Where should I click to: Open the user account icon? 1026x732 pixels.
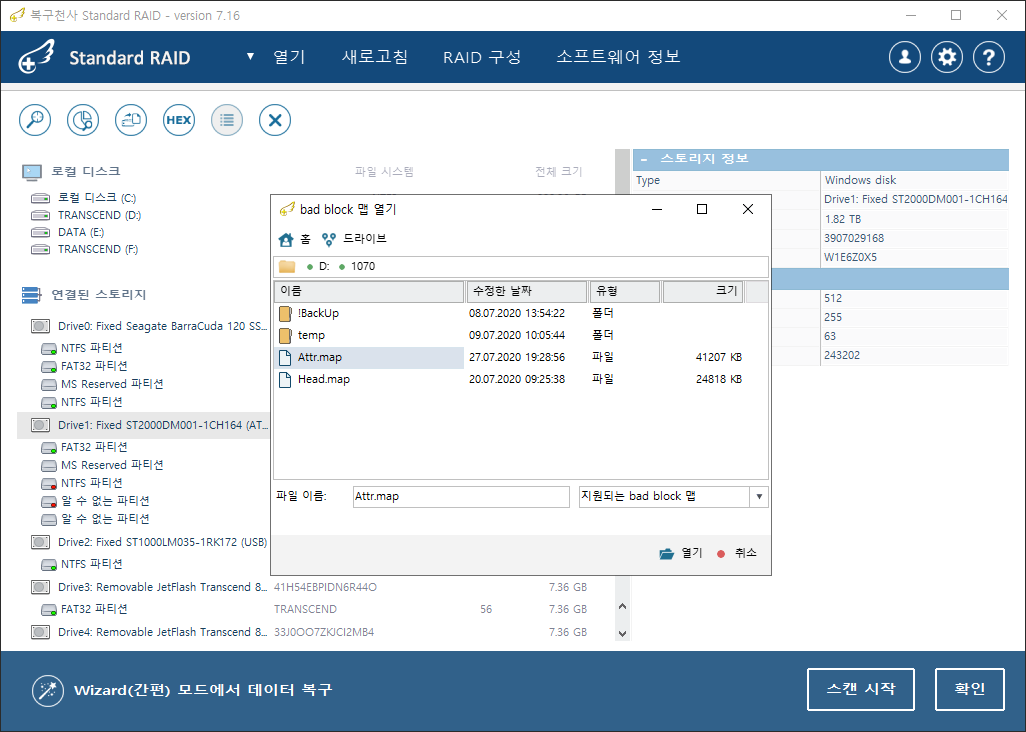coord(905,58)
